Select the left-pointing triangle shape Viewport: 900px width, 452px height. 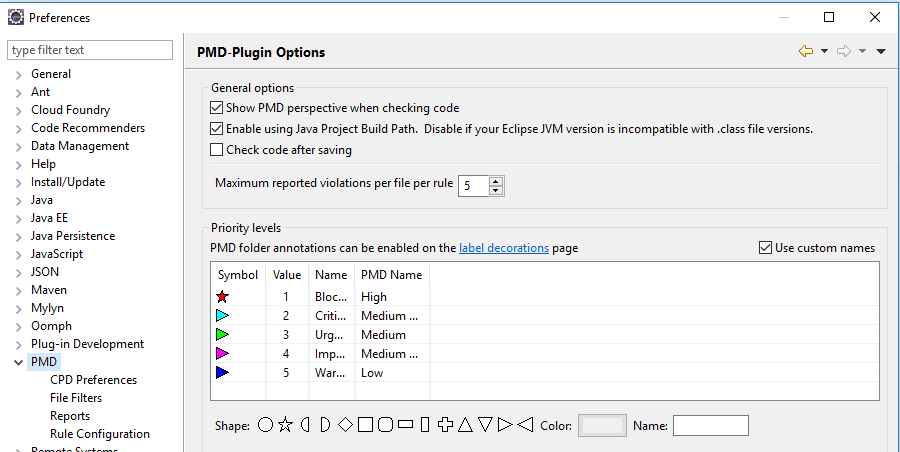pyautogui.click(x=525, y=425)
